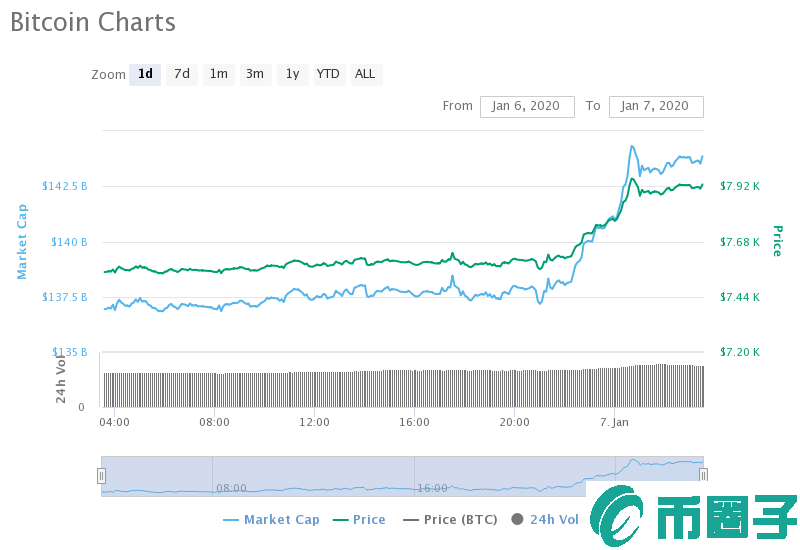Screen dimensions: 800x550
Task: Switch zoom to 7d
Action: pos(182,74)
